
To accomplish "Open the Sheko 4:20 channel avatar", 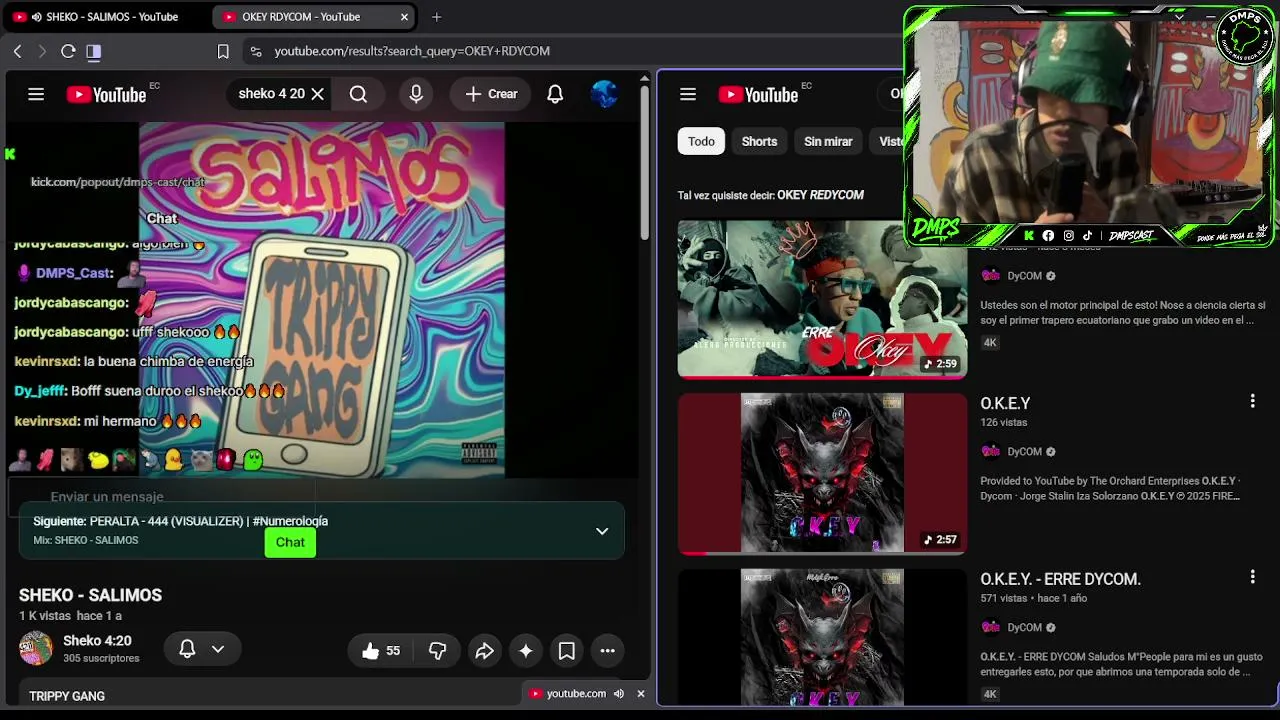I will pyautogui.click(x=36, y=649).
